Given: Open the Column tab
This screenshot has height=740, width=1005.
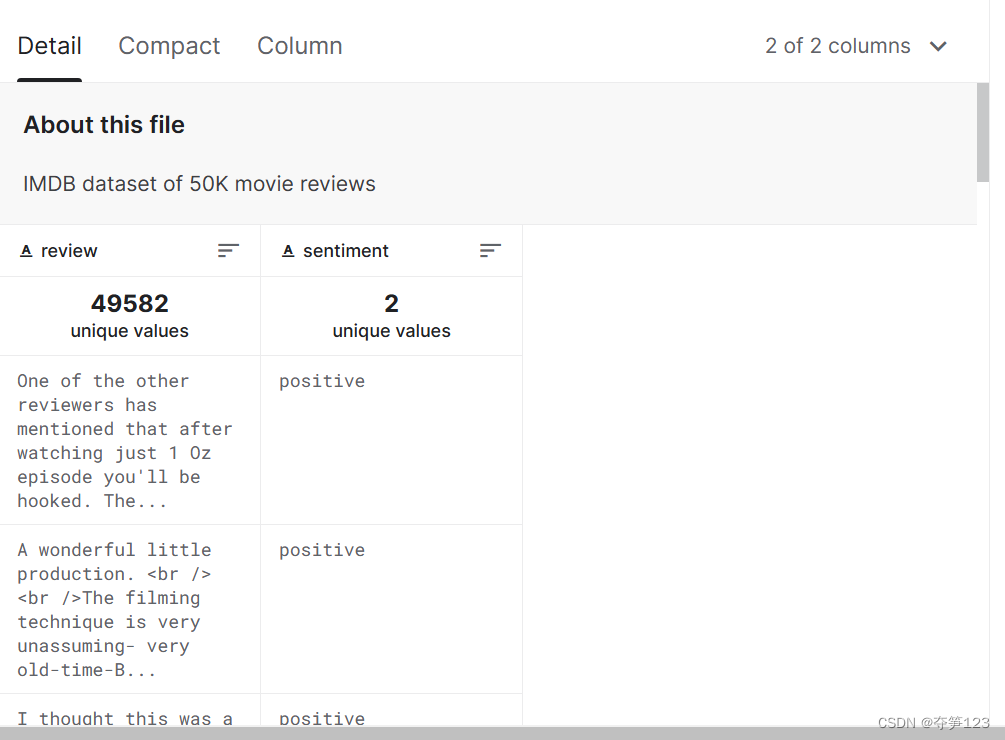Looking at the screenshot, I should (x=300, y=46).
